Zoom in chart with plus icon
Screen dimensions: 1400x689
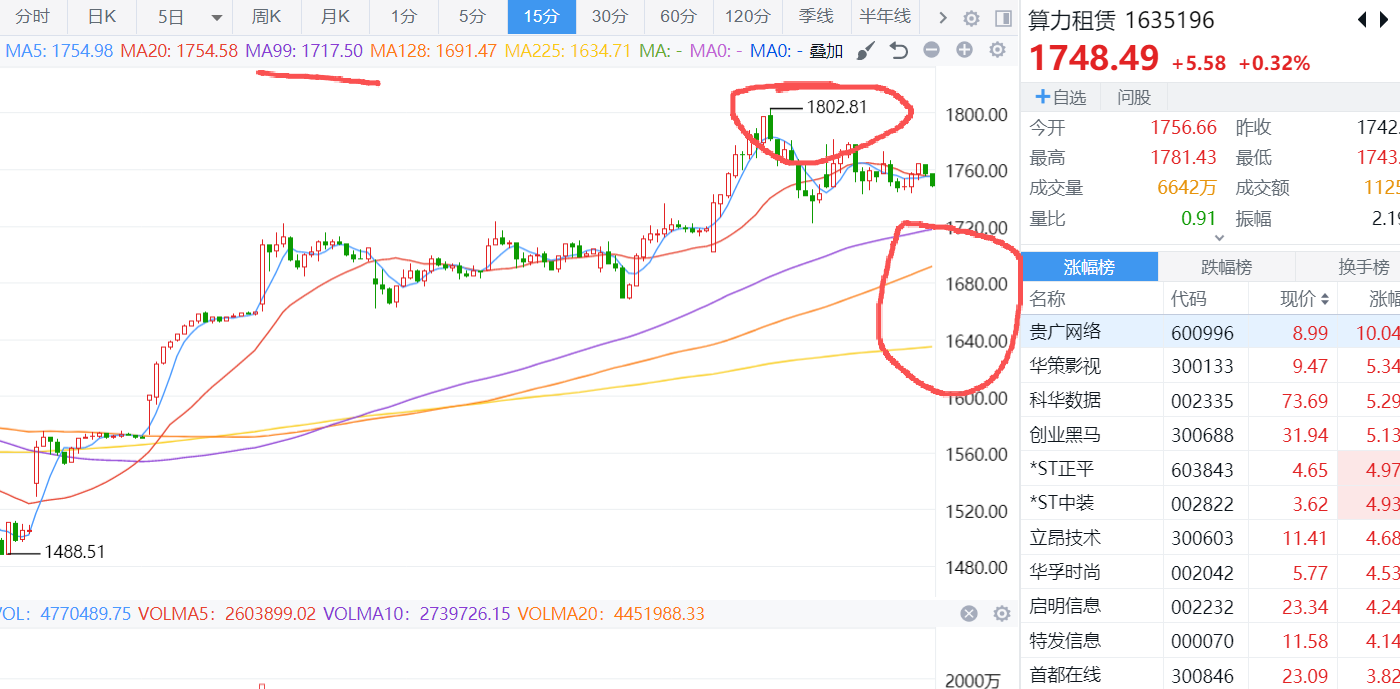pos(964,51)
